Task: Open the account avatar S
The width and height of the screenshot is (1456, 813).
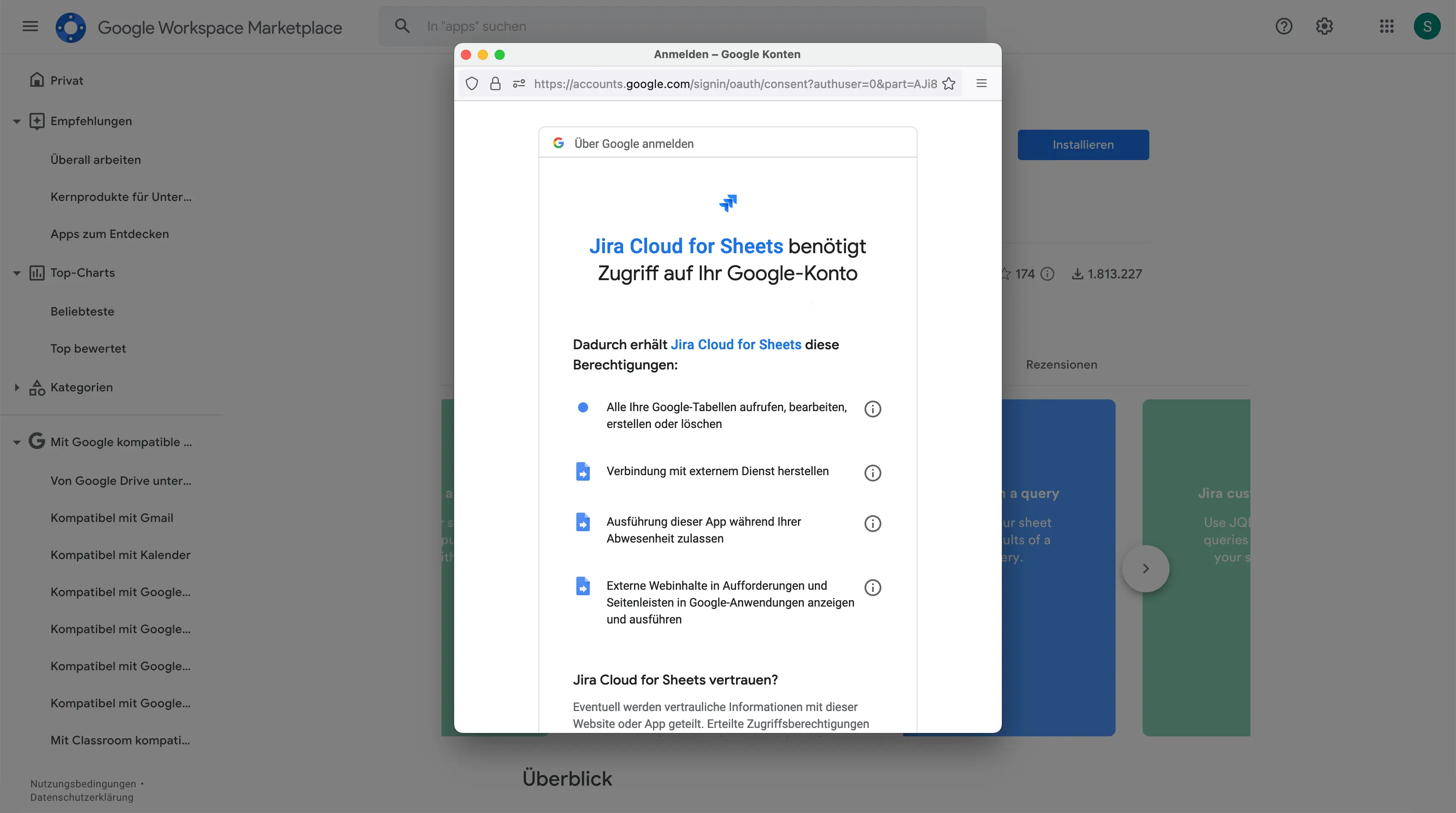Action: click(x=1427, y=26)
